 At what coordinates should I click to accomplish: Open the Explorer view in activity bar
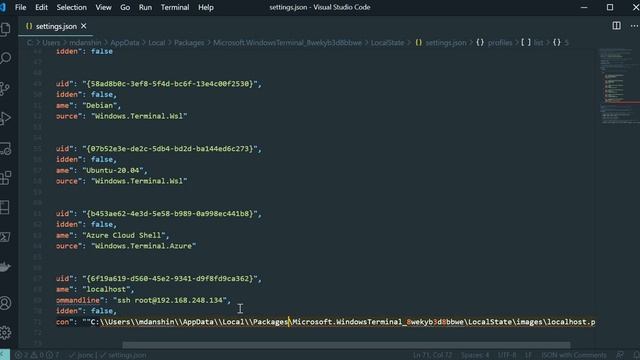(x=6, y=29)
